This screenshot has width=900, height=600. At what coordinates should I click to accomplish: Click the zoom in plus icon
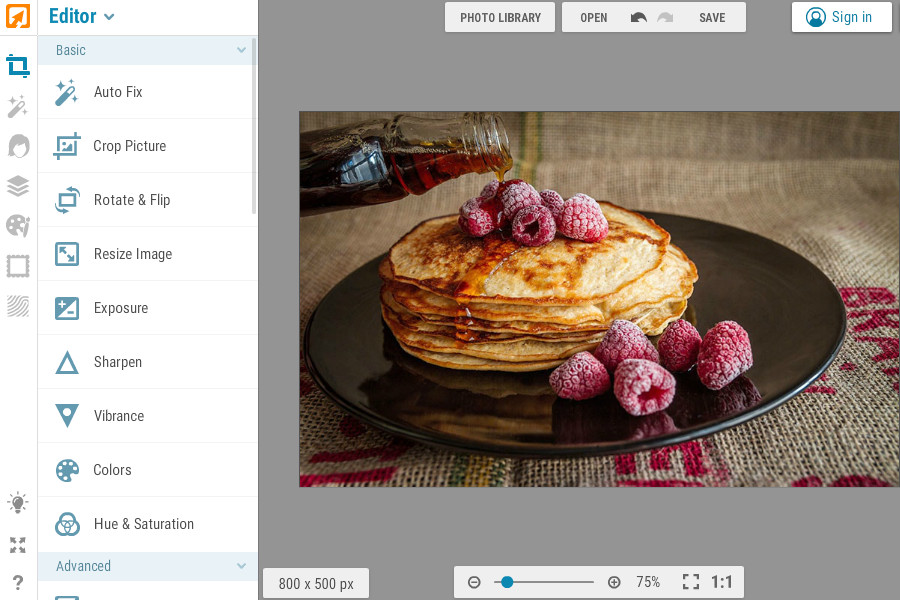(614, 582)
